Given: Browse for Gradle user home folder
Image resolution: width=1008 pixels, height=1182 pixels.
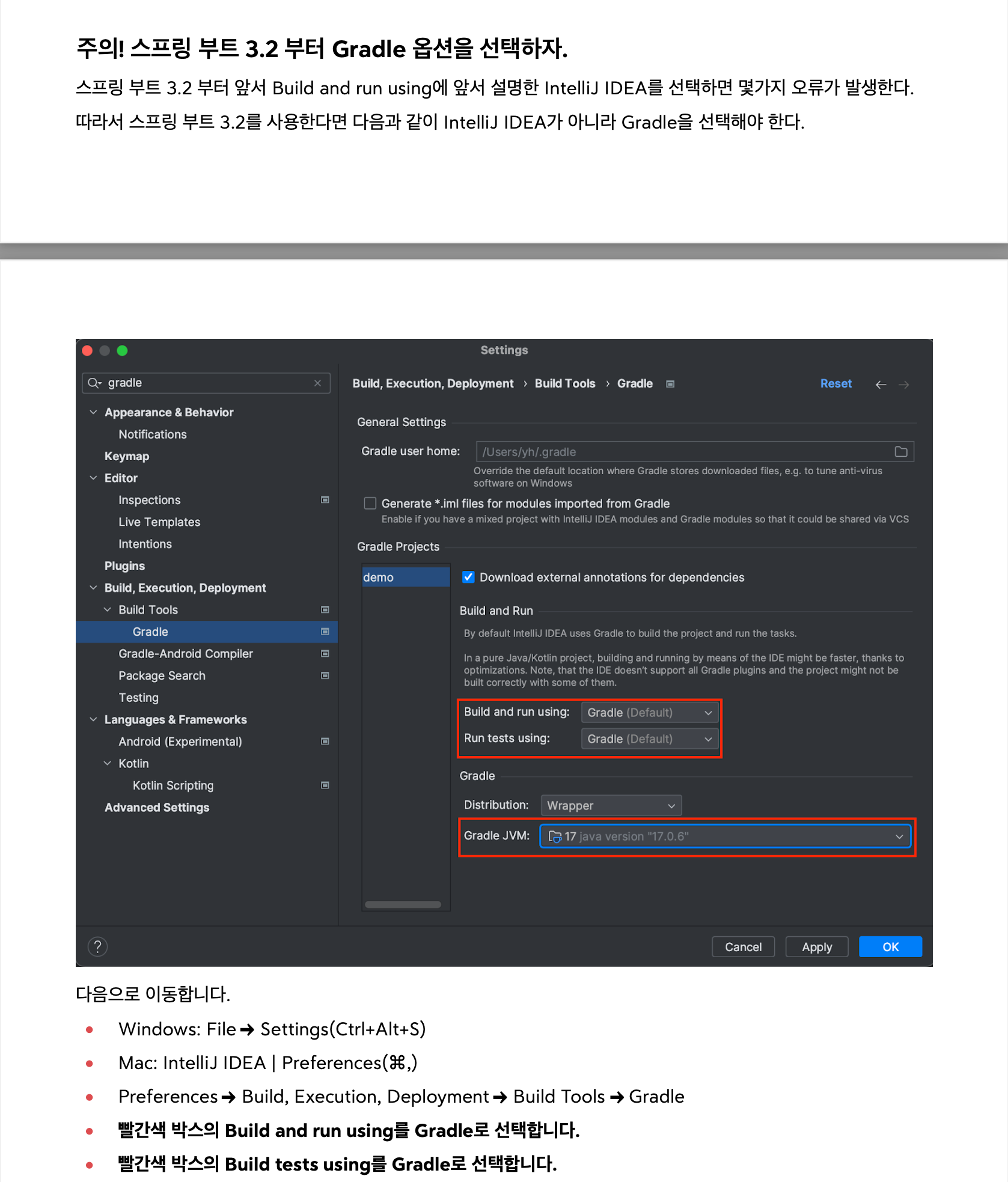Looking at the screenshot, I should pyautogui.click(x=900, y=452).
